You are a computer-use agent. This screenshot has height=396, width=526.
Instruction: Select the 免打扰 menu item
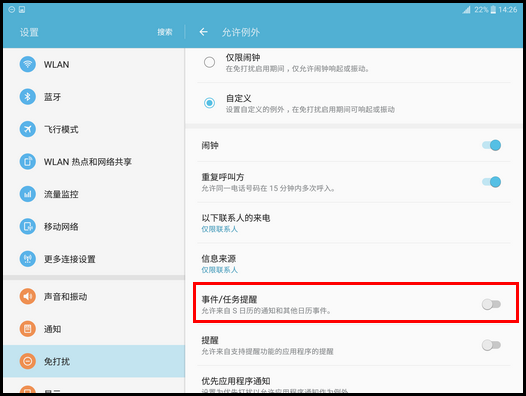click(x=94, y=361)
